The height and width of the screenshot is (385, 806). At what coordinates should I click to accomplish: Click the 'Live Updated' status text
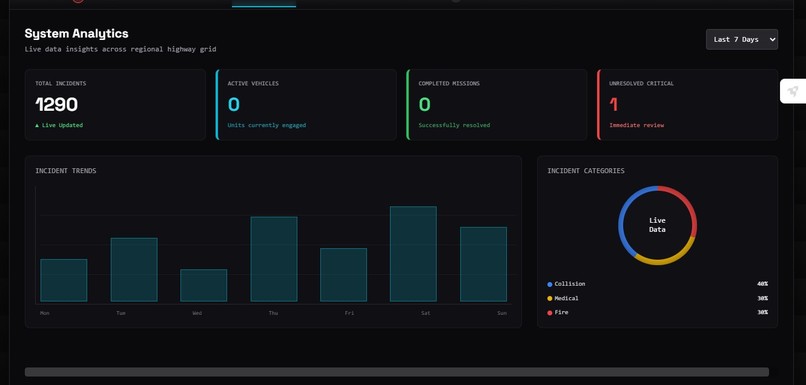(x=59, y=125)
